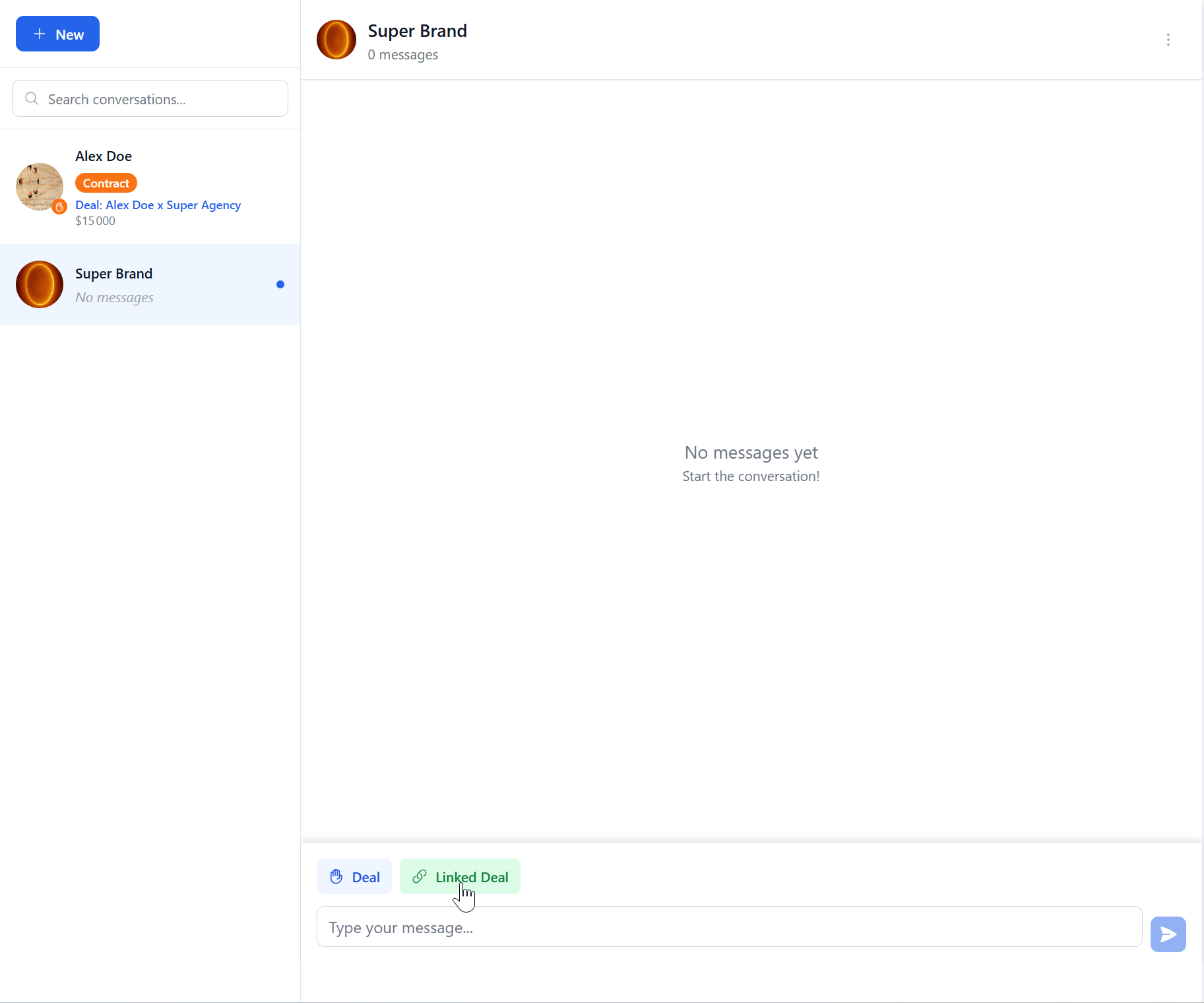Click the Start the conversation! text
This screenshot has height=1003, width=1204.
pos(751,476)
